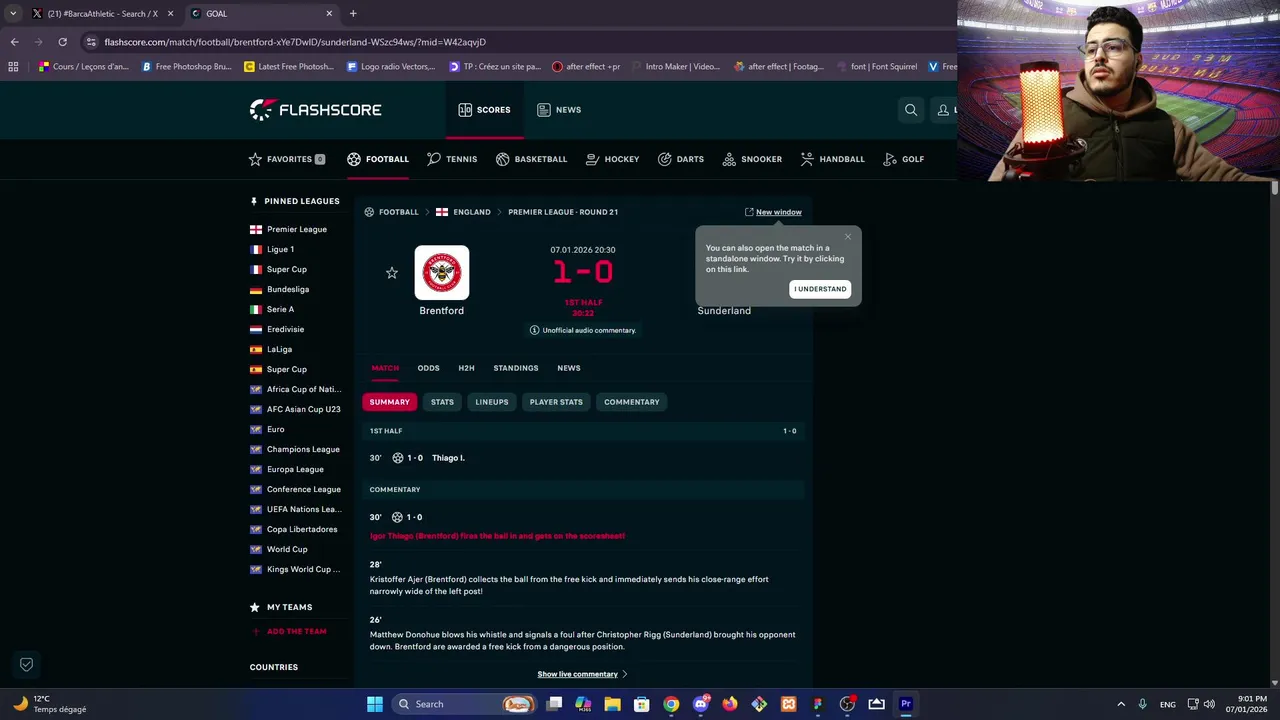Select Hockey sport

click(612, 159)
